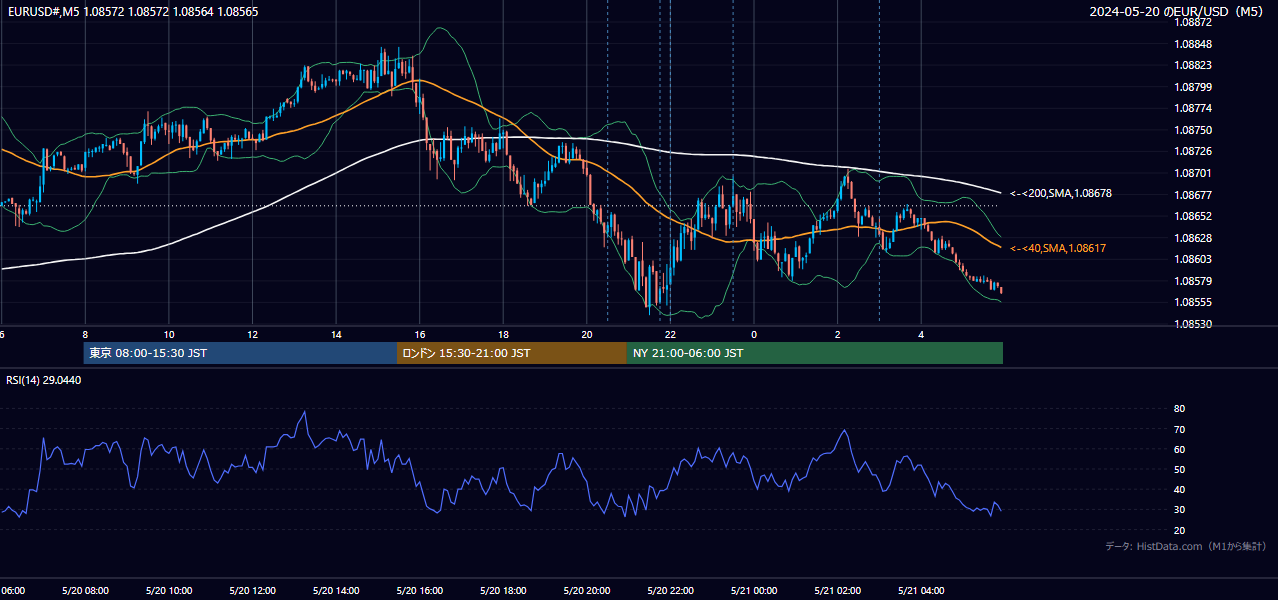Click hour label 8 under the price chart
1278x600 pixels.
tap(85, 335)
